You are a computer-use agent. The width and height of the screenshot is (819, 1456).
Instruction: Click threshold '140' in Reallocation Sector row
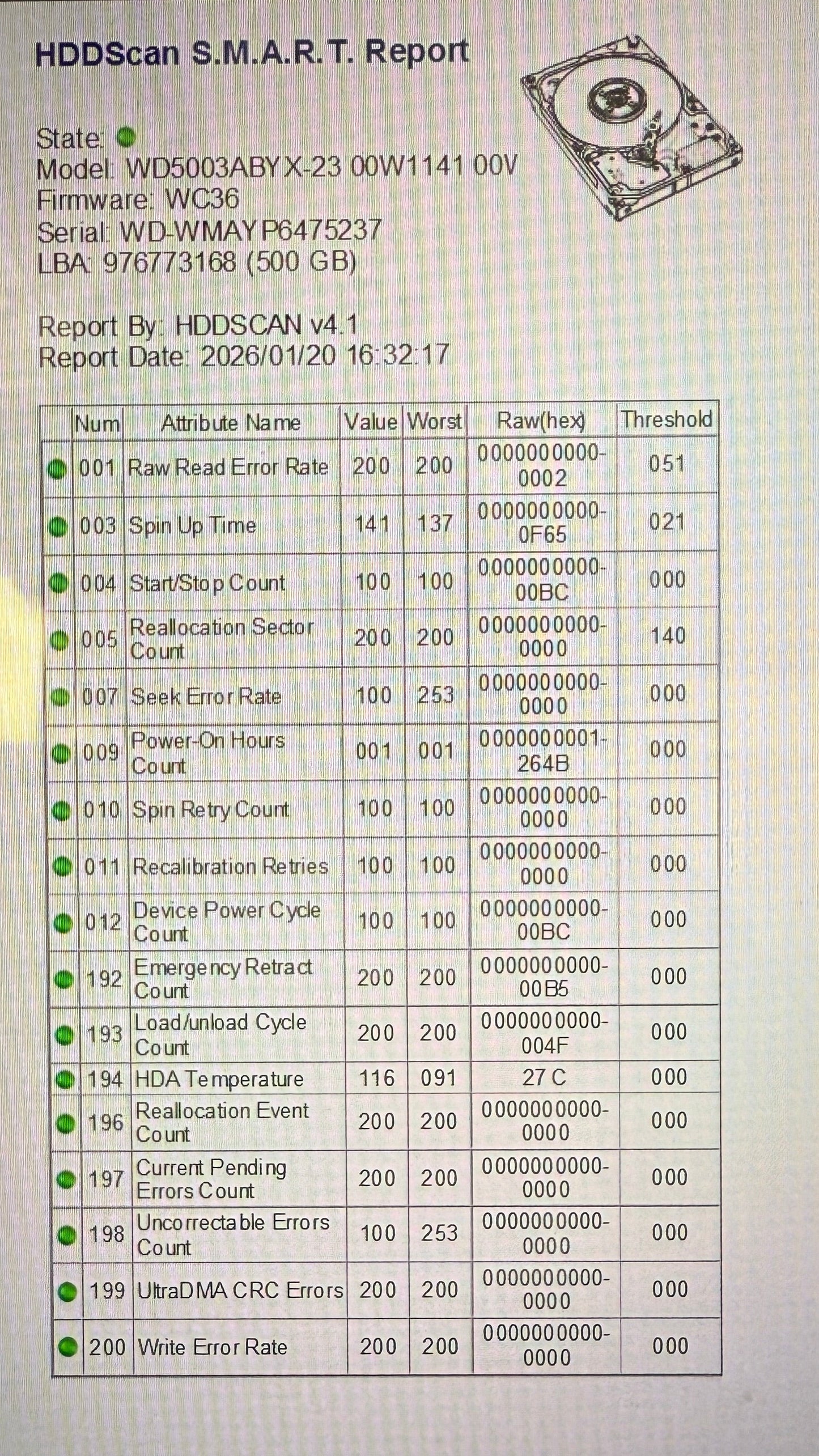668,636
